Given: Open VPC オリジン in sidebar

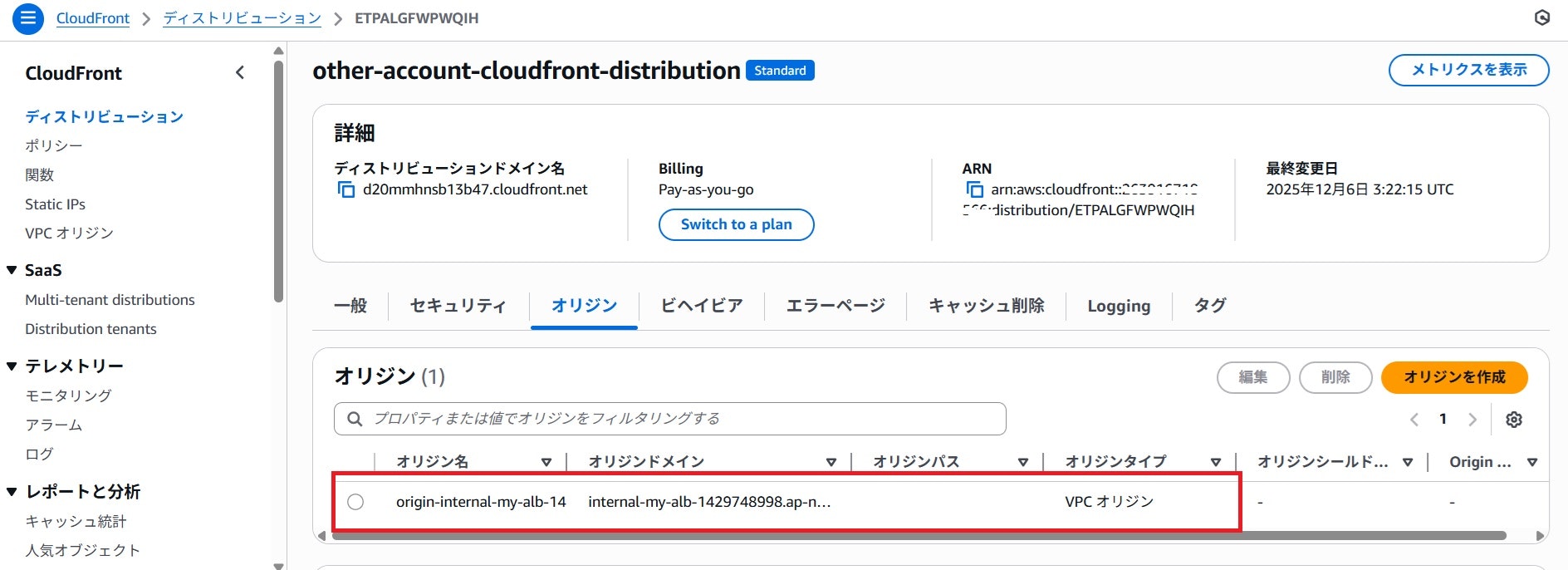Looking at the screenshot, I should (x=69, y=233).
